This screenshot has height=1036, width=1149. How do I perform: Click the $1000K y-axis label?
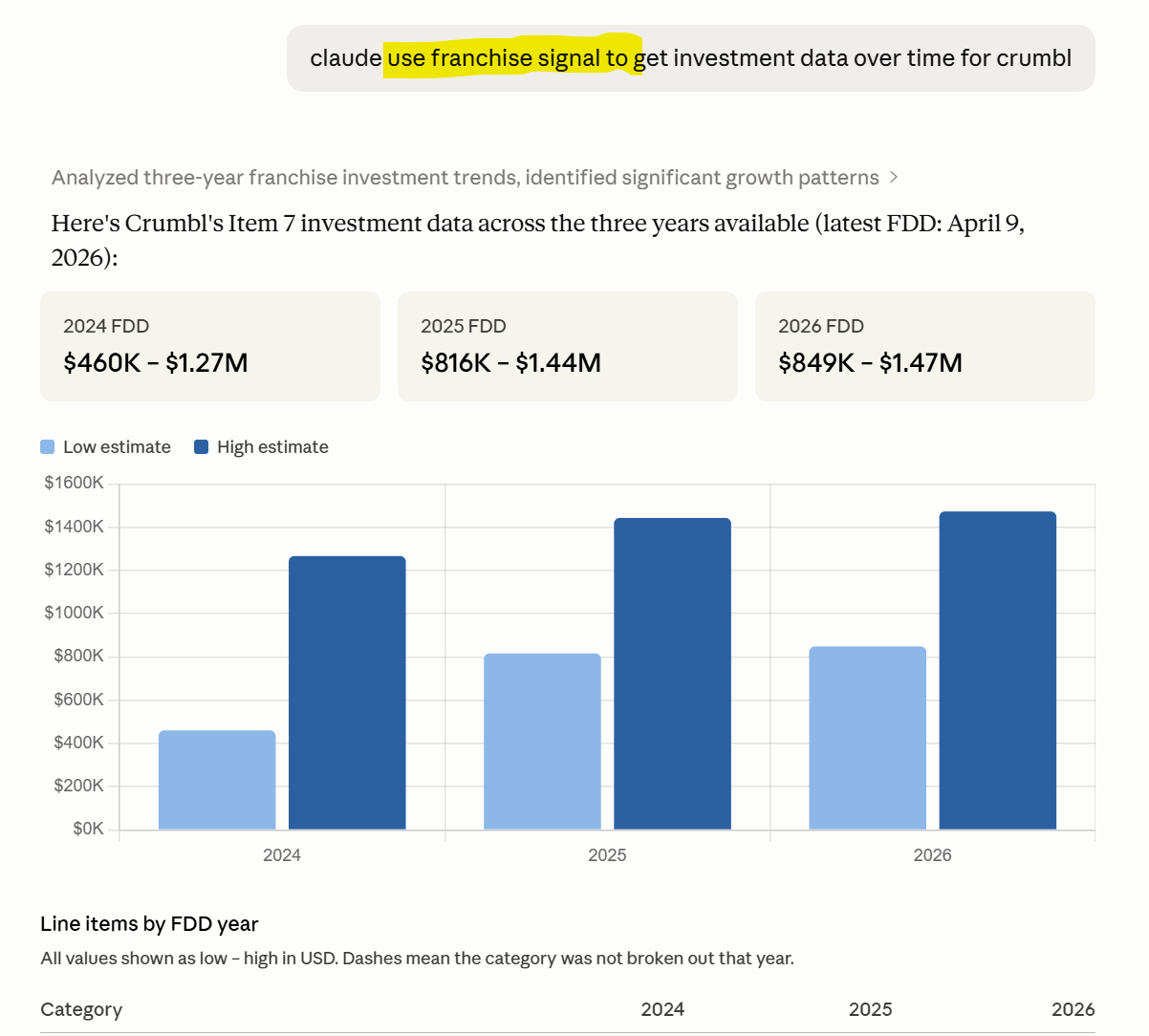[x=75, y=613]
